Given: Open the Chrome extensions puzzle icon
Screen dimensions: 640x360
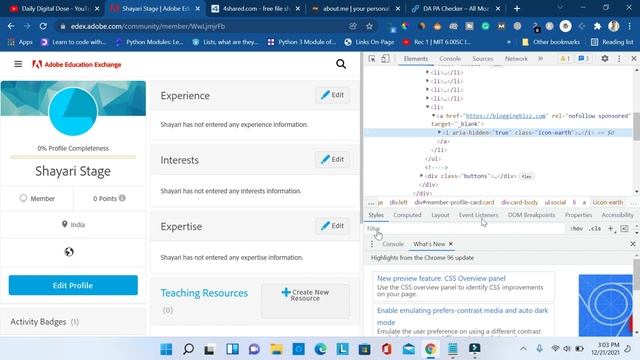Looking at the screenshot, I should coord(597,26).
